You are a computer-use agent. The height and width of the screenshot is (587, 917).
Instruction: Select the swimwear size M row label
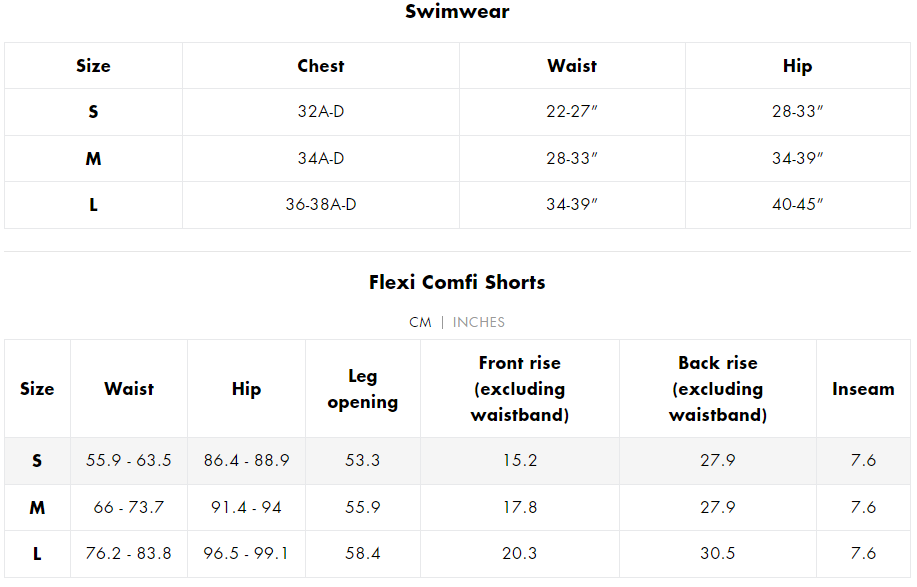(x=93, y=158)
